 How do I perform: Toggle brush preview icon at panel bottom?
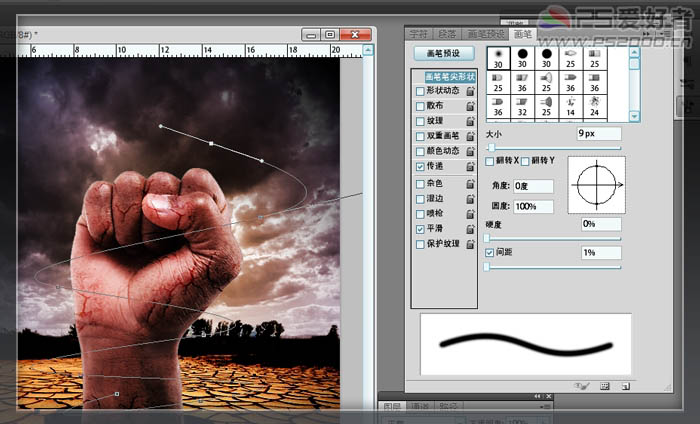pos(582,385)
